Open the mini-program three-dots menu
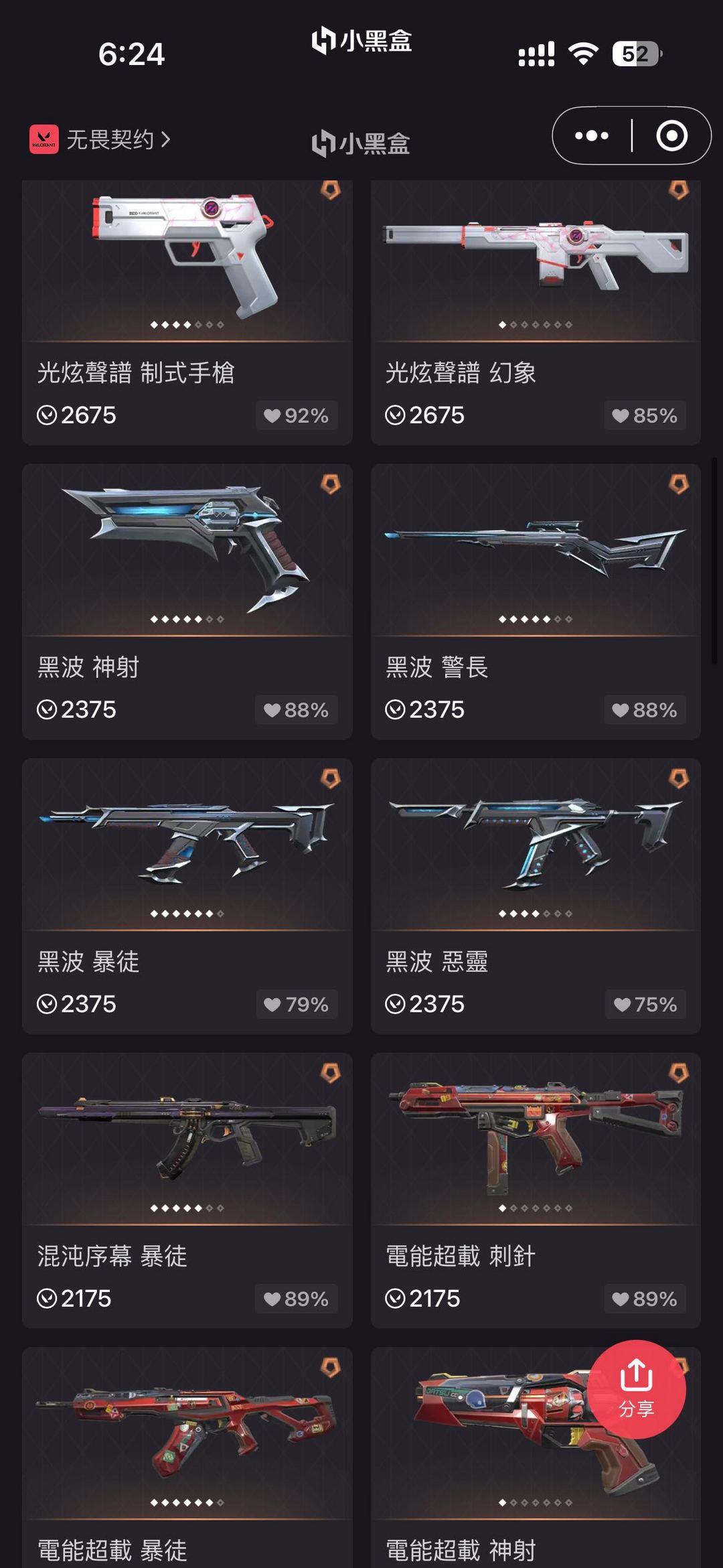723x1568 pixels. coord(592,136)
